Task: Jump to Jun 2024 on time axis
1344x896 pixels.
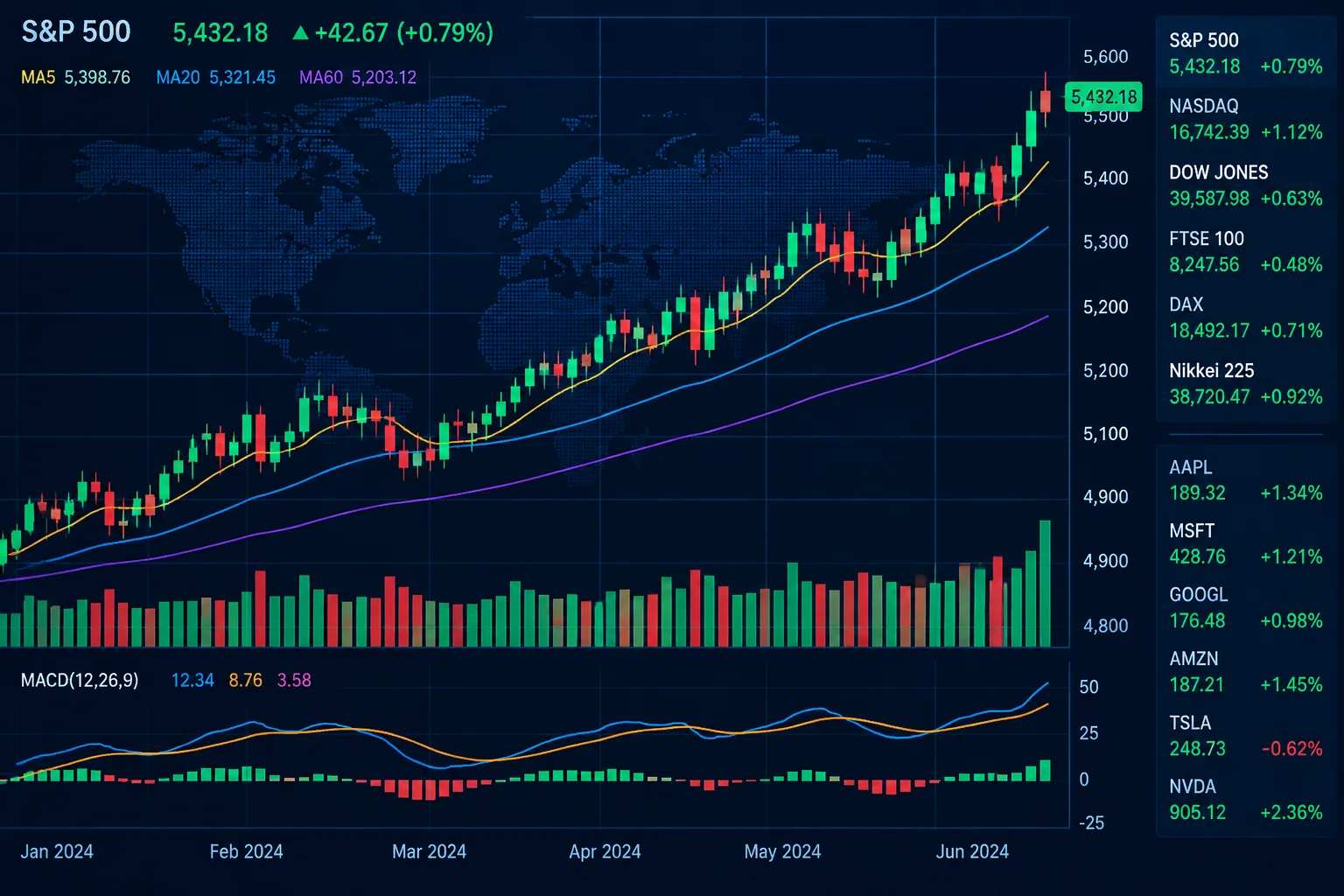Action: pyautogui.click(x=972, y=851)
